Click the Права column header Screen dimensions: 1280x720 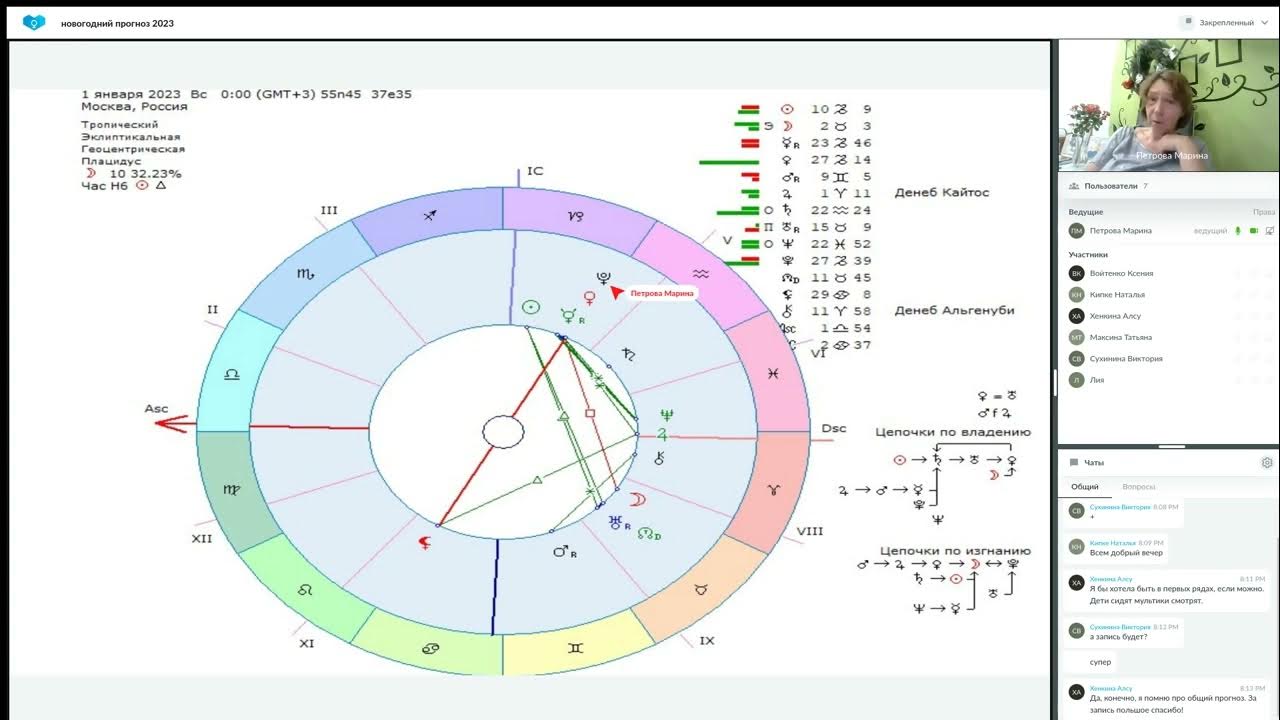(1263, 212)
